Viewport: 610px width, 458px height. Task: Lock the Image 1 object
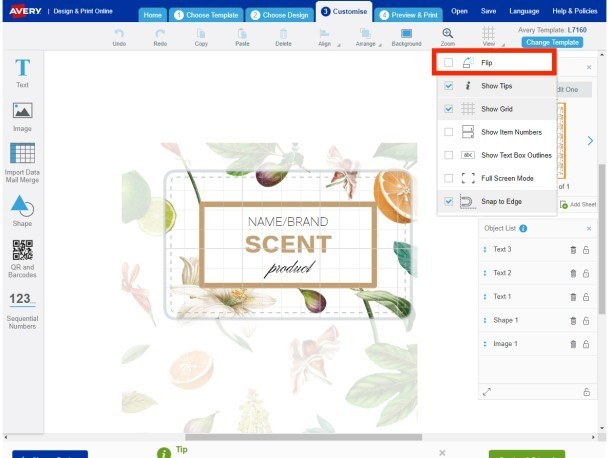(586, 344)
